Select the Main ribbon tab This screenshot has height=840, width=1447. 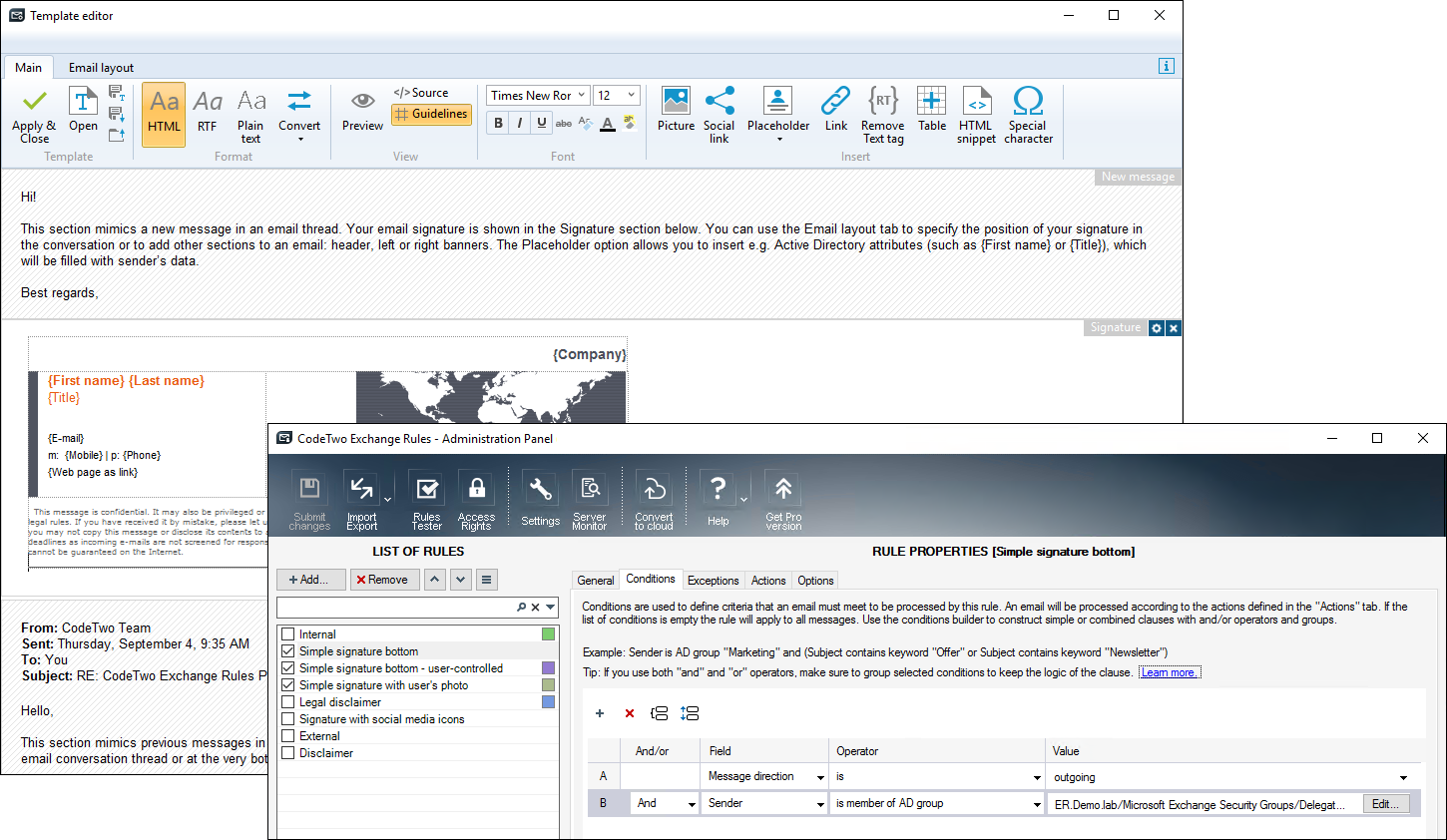(x=28, y=68)
